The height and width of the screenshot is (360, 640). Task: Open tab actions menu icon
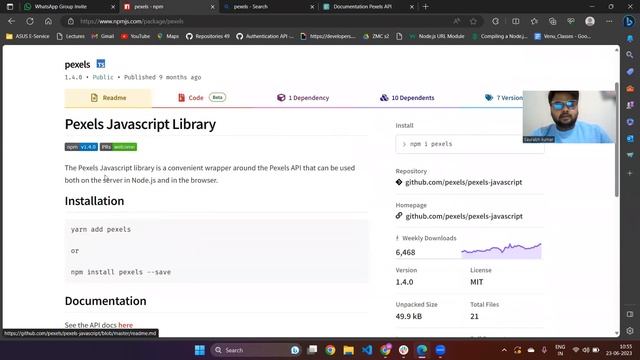[10, 7]
